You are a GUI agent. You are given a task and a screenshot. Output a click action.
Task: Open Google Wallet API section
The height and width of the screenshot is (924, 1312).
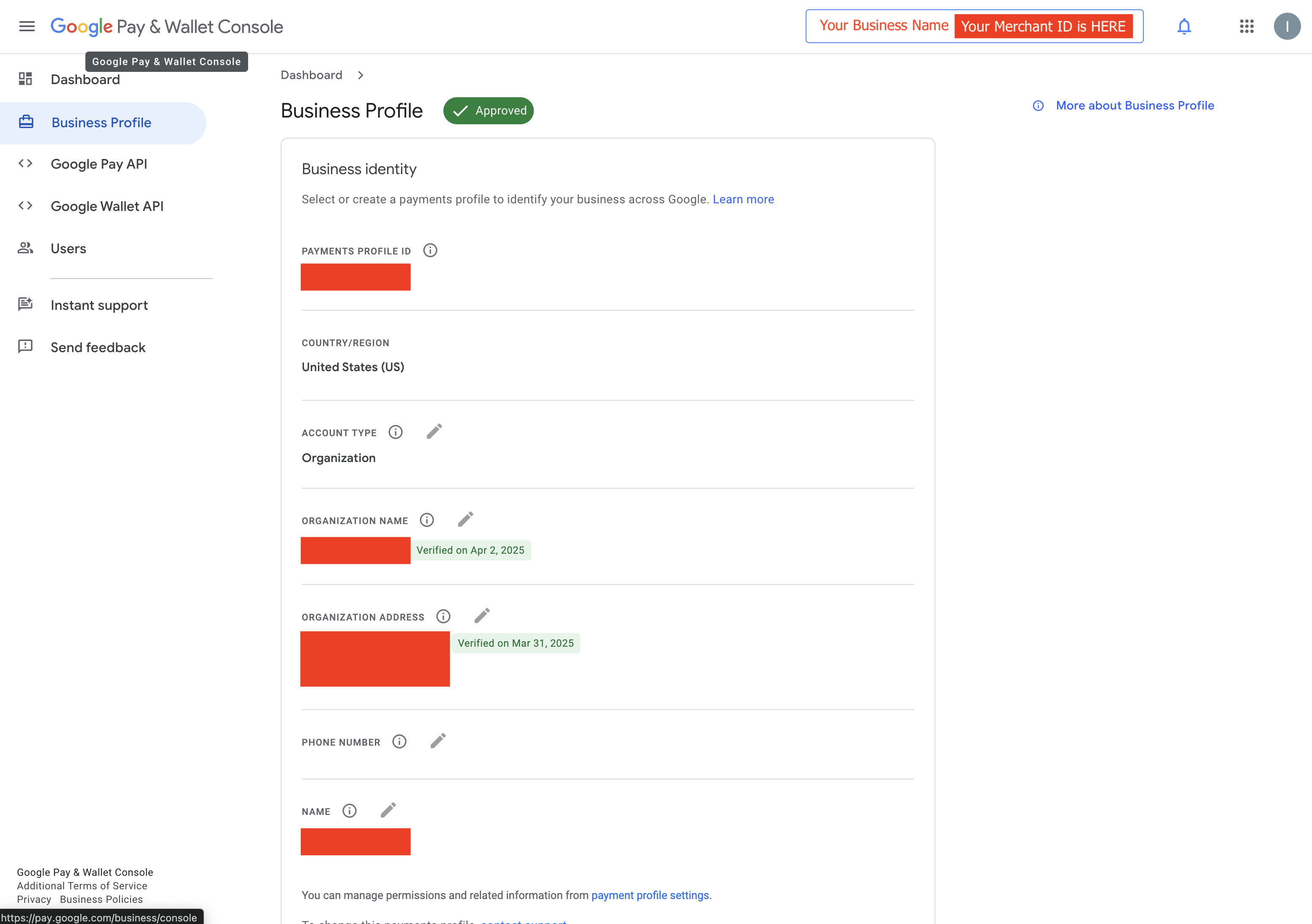point(107,206)
